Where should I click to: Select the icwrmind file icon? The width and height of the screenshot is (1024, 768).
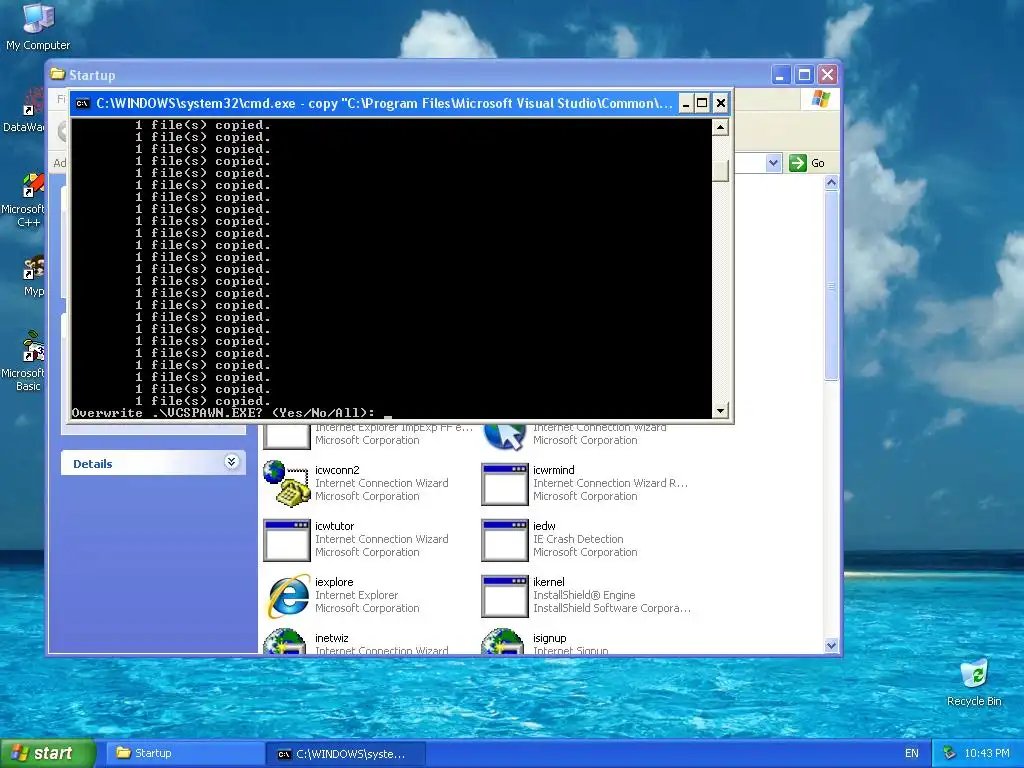[x=504, y=484]
